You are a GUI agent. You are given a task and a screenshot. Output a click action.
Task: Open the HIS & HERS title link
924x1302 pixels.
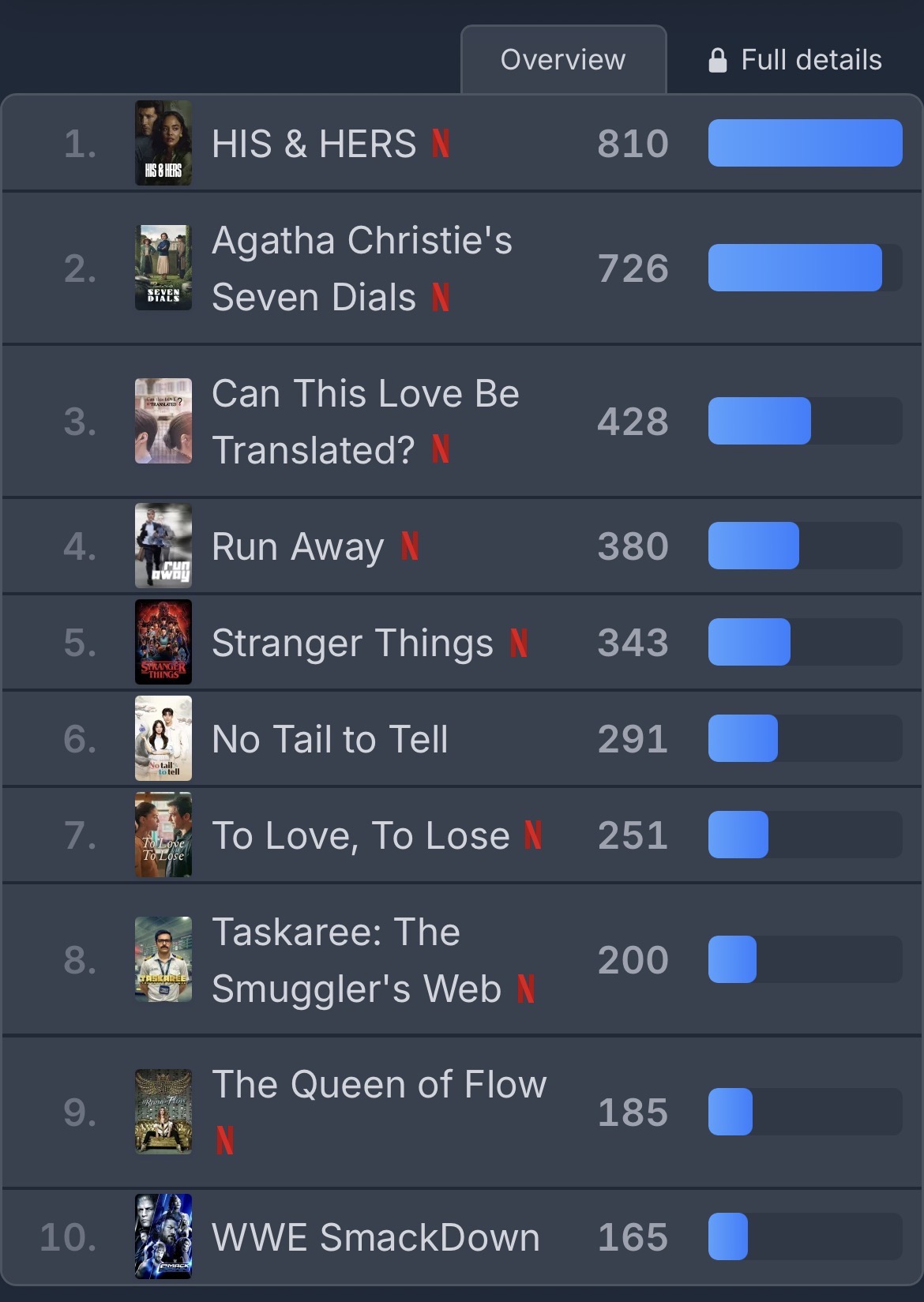314,144
